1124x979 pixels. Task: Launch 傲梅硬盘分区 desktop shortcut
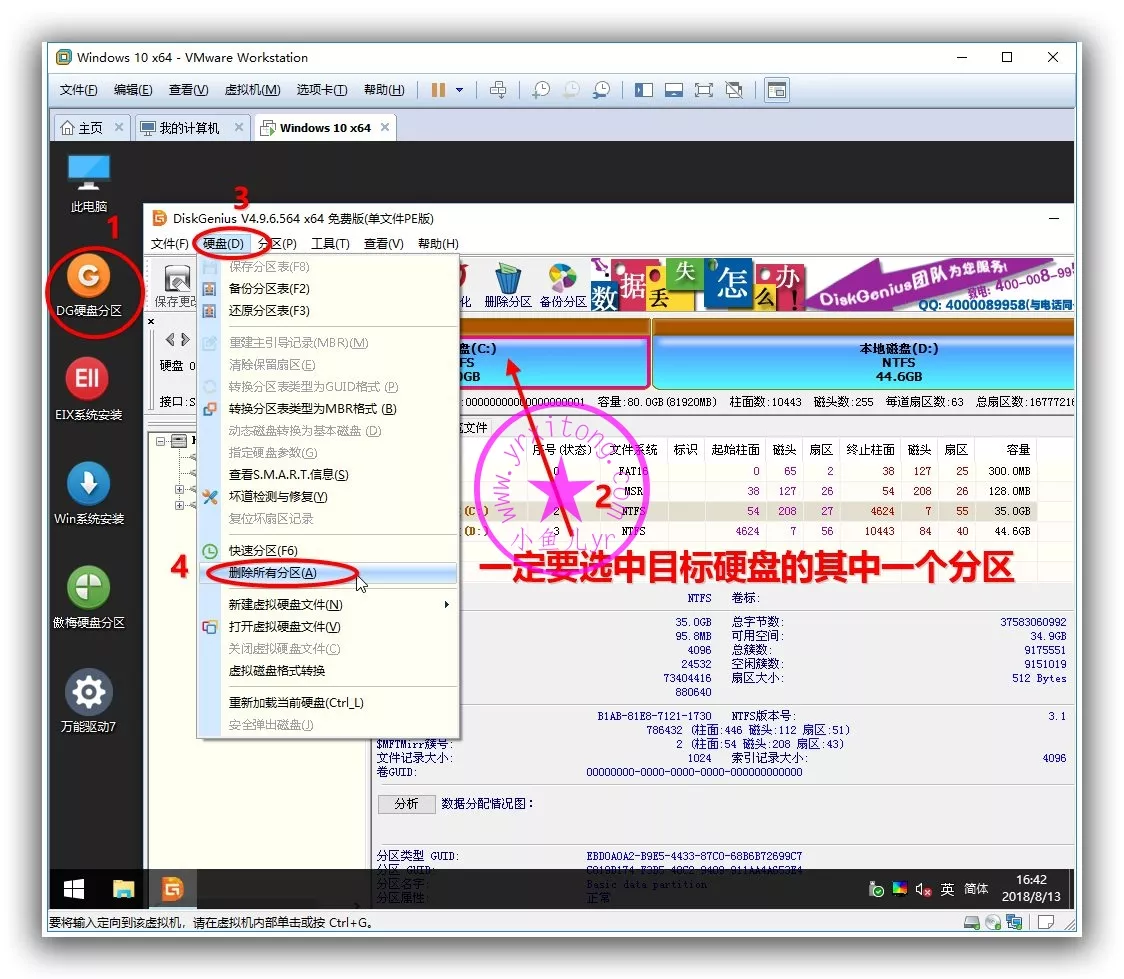pos(89,598)
